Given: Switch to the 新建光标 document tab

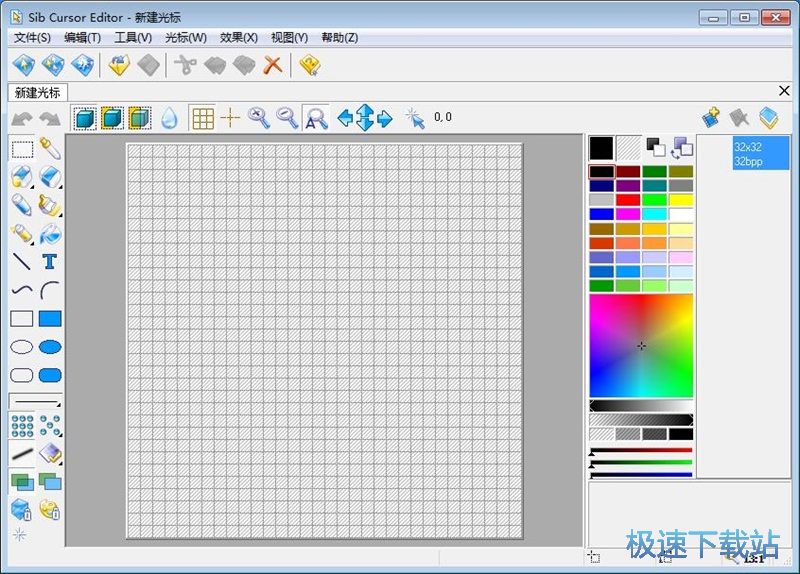Looking at the screenshot, I should (x=35, y=92).
